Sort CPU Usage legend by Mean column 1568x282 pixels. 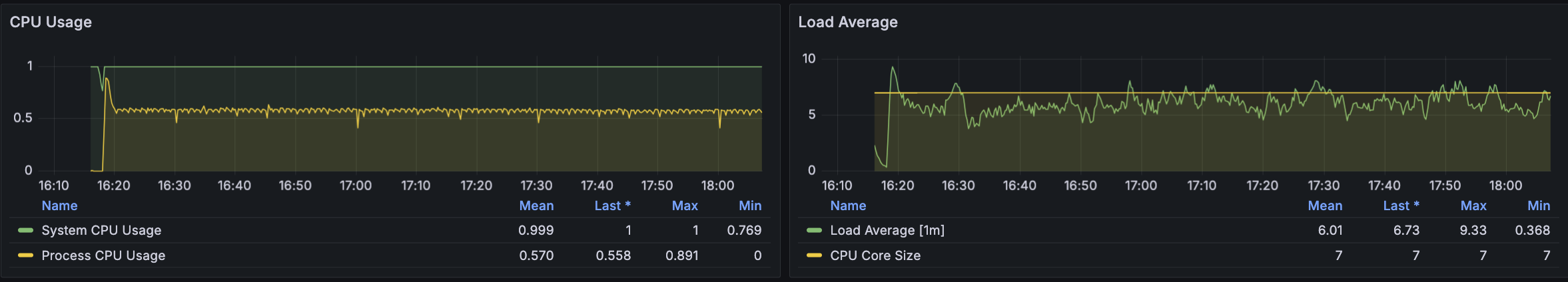(536, 206)
